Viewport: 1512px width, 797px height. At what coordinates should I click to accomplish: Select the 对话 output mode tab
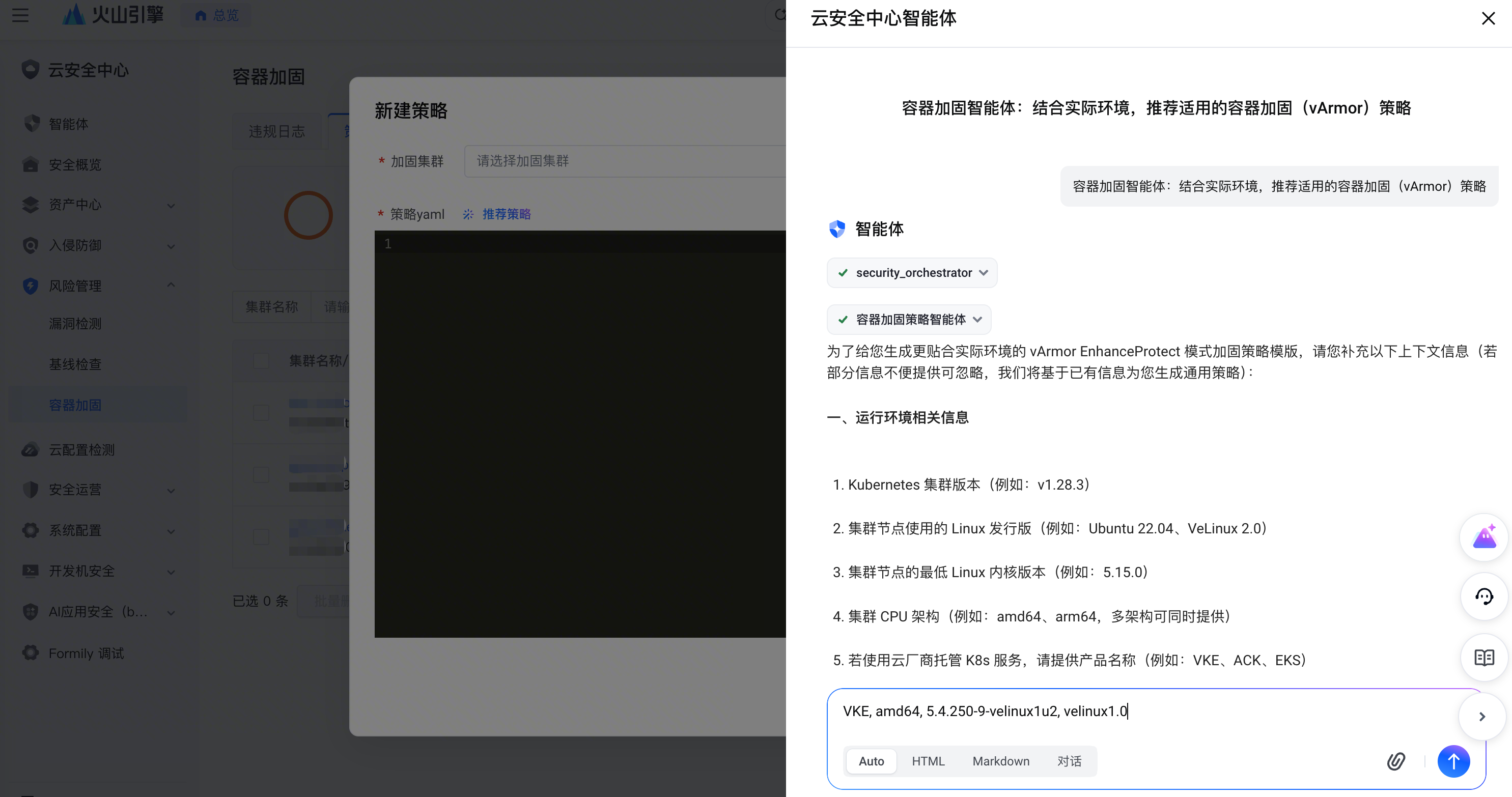click(x=1070, y=761)
